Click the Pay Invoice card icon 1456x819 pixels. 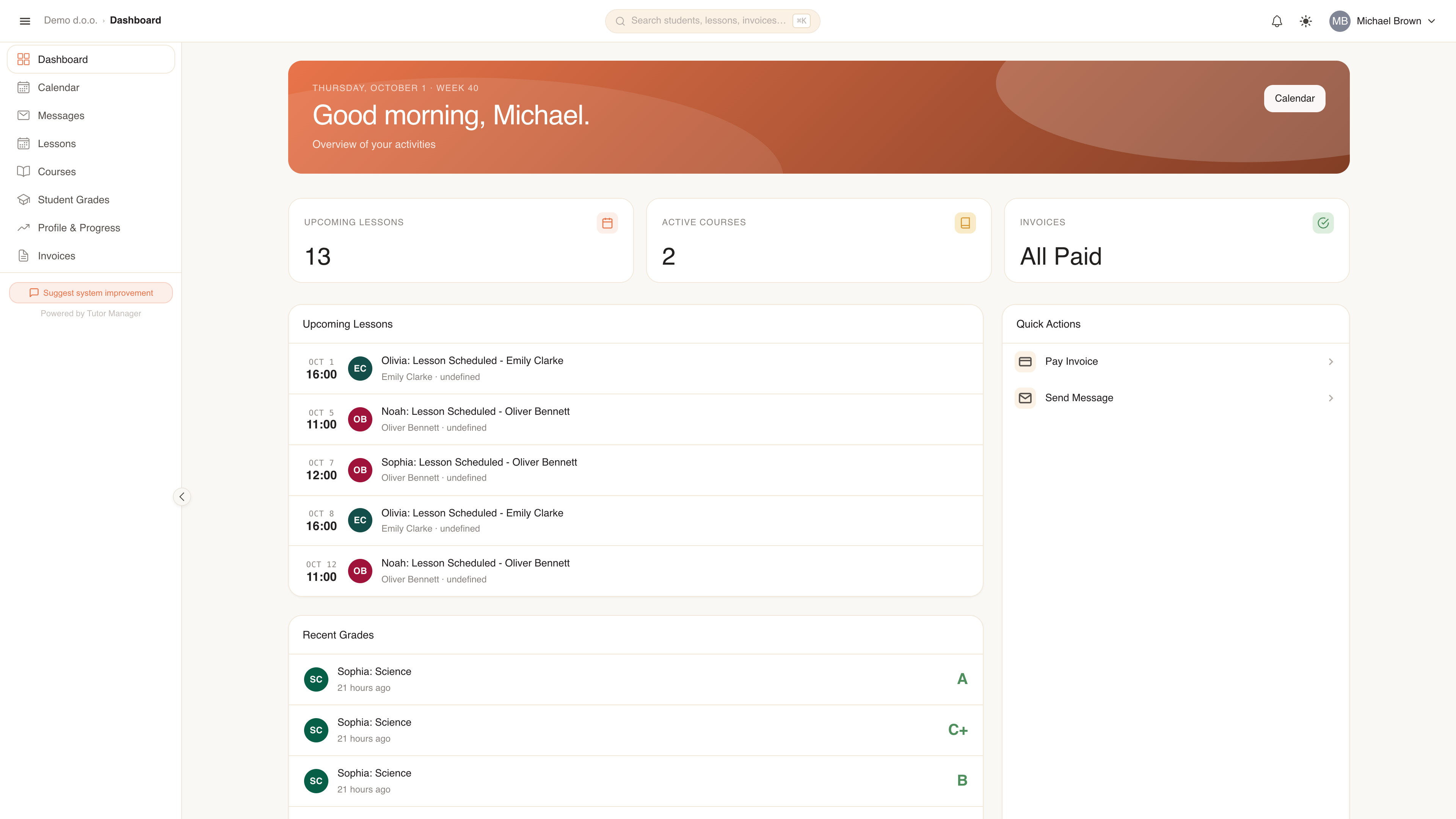point(1025,362)
